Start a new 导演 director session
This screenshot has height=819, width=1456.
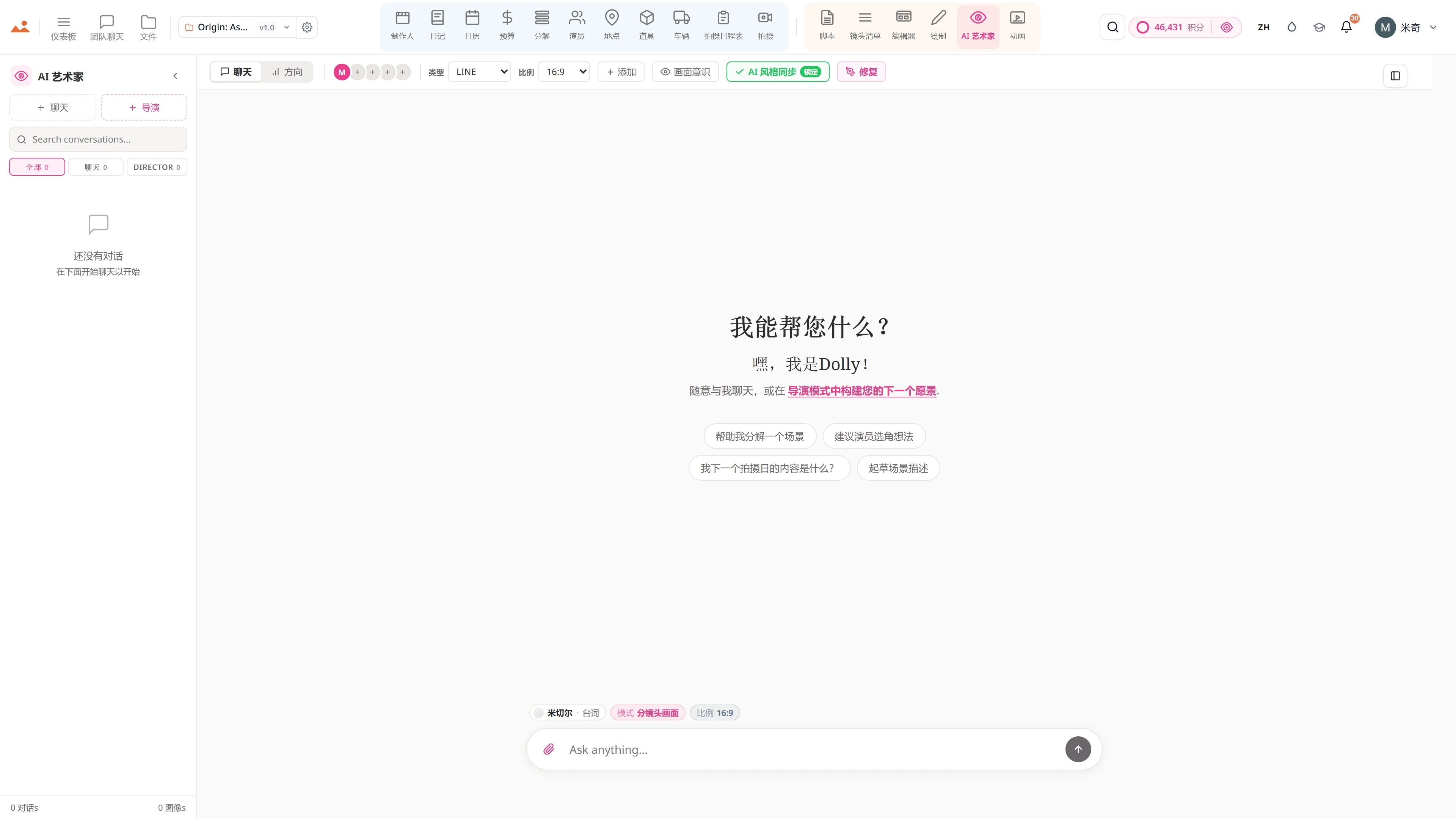[x=144, y=107]
